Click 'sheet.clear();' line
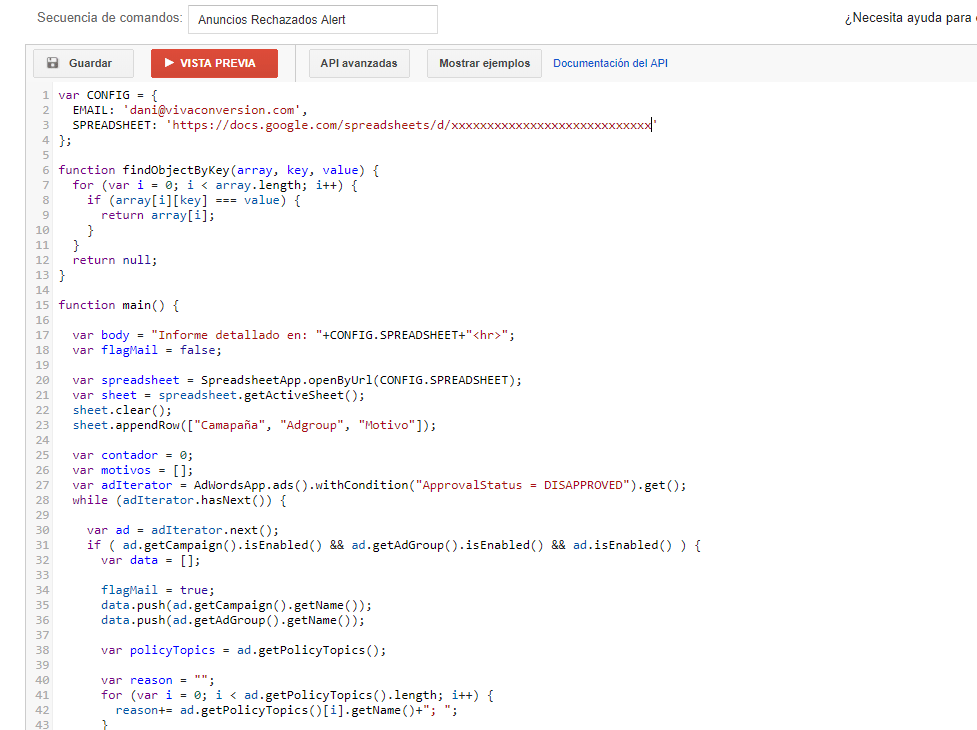The height and width of the screenshot is (730, 977). (x=122, y=410)
